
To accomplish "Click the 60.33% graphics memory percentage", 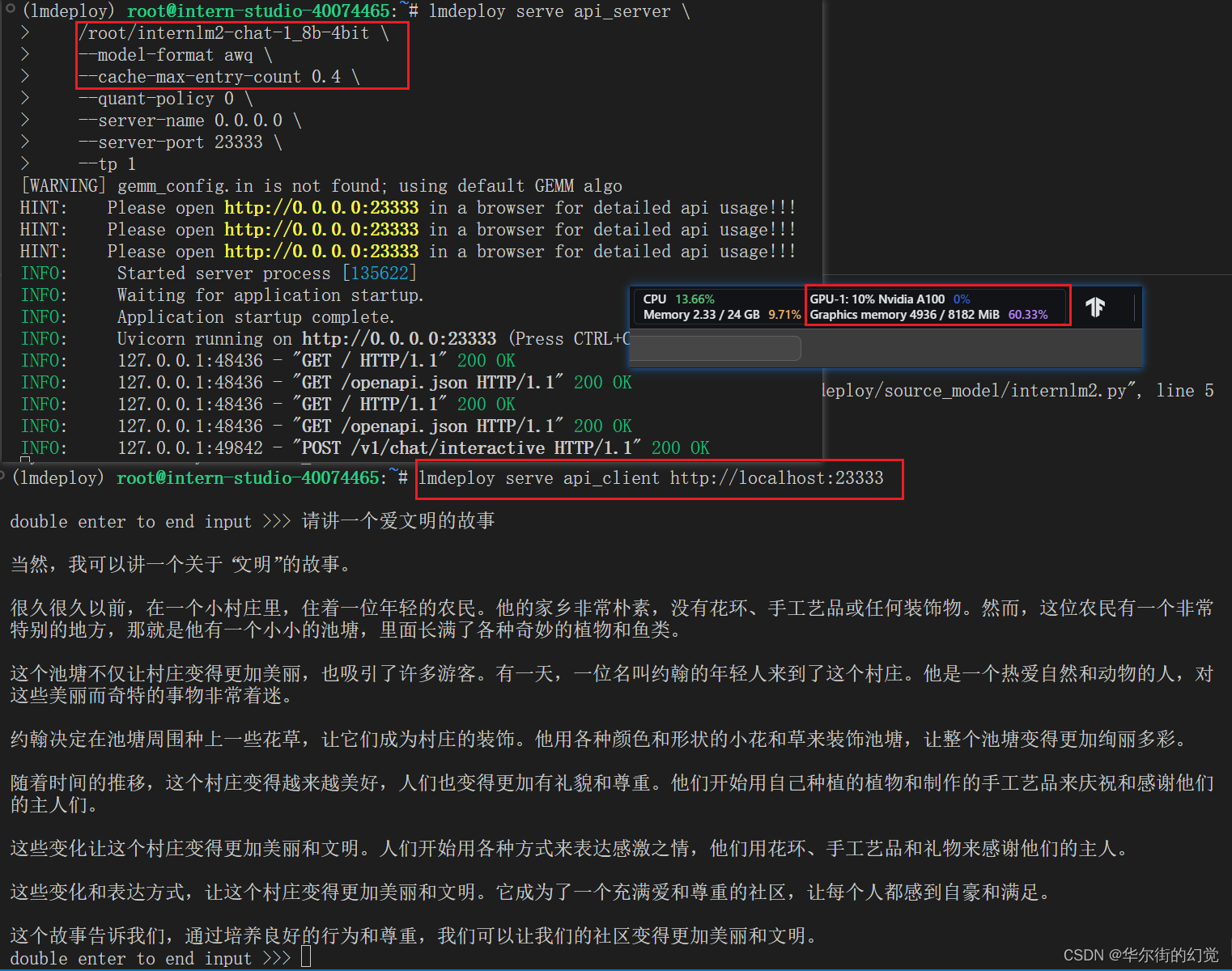I will coord(1028,314).
